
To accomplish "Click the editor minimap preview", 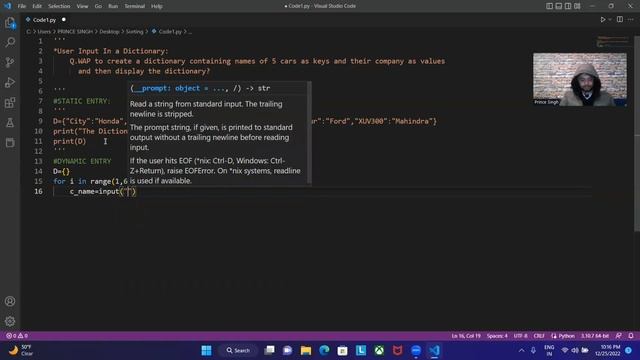I will [x=612, y=42].
